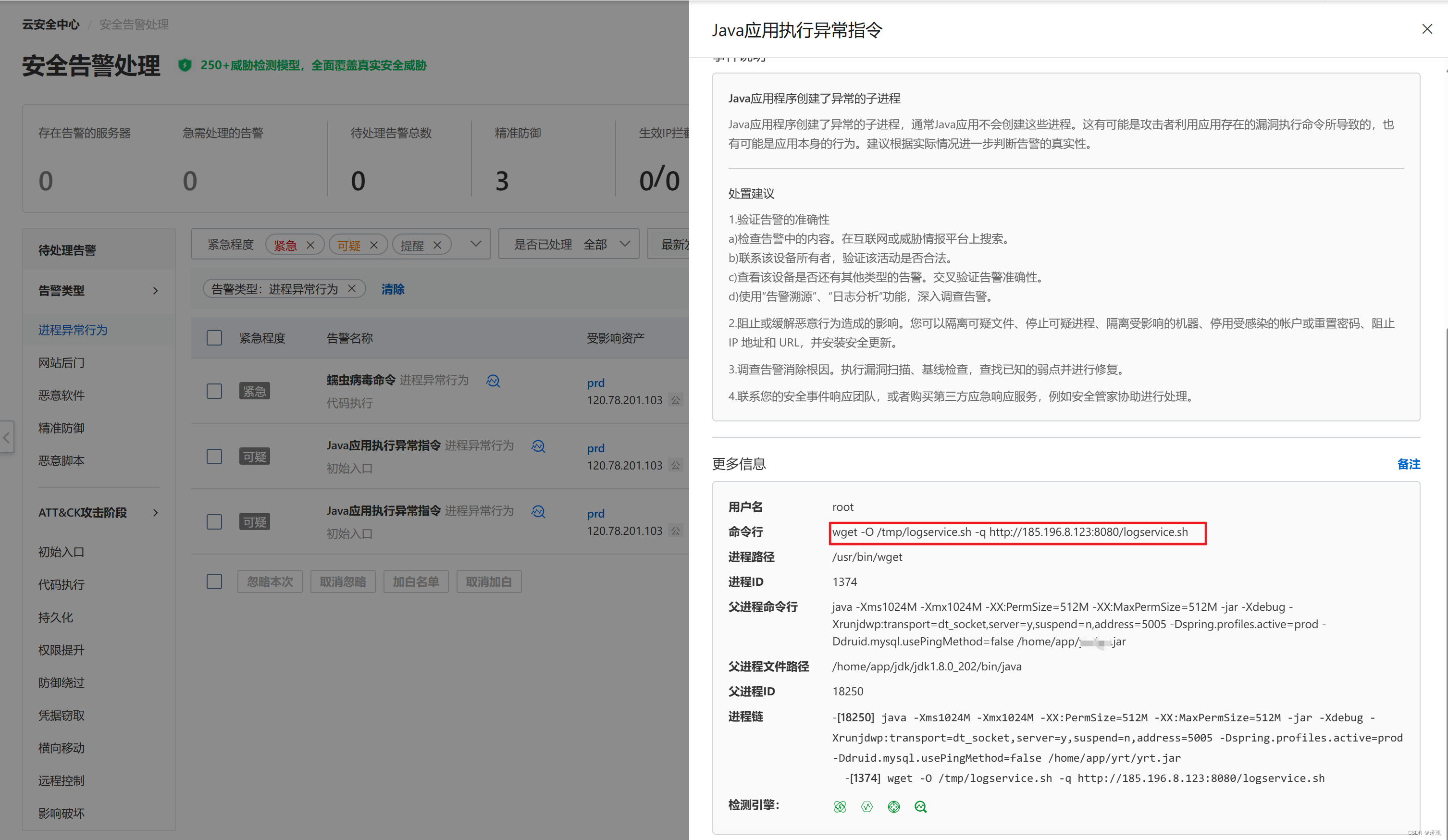1448x840 pixels.
Task: Open the prd asset link in first row
Action: pyautogui.click(x=596, y=383)
